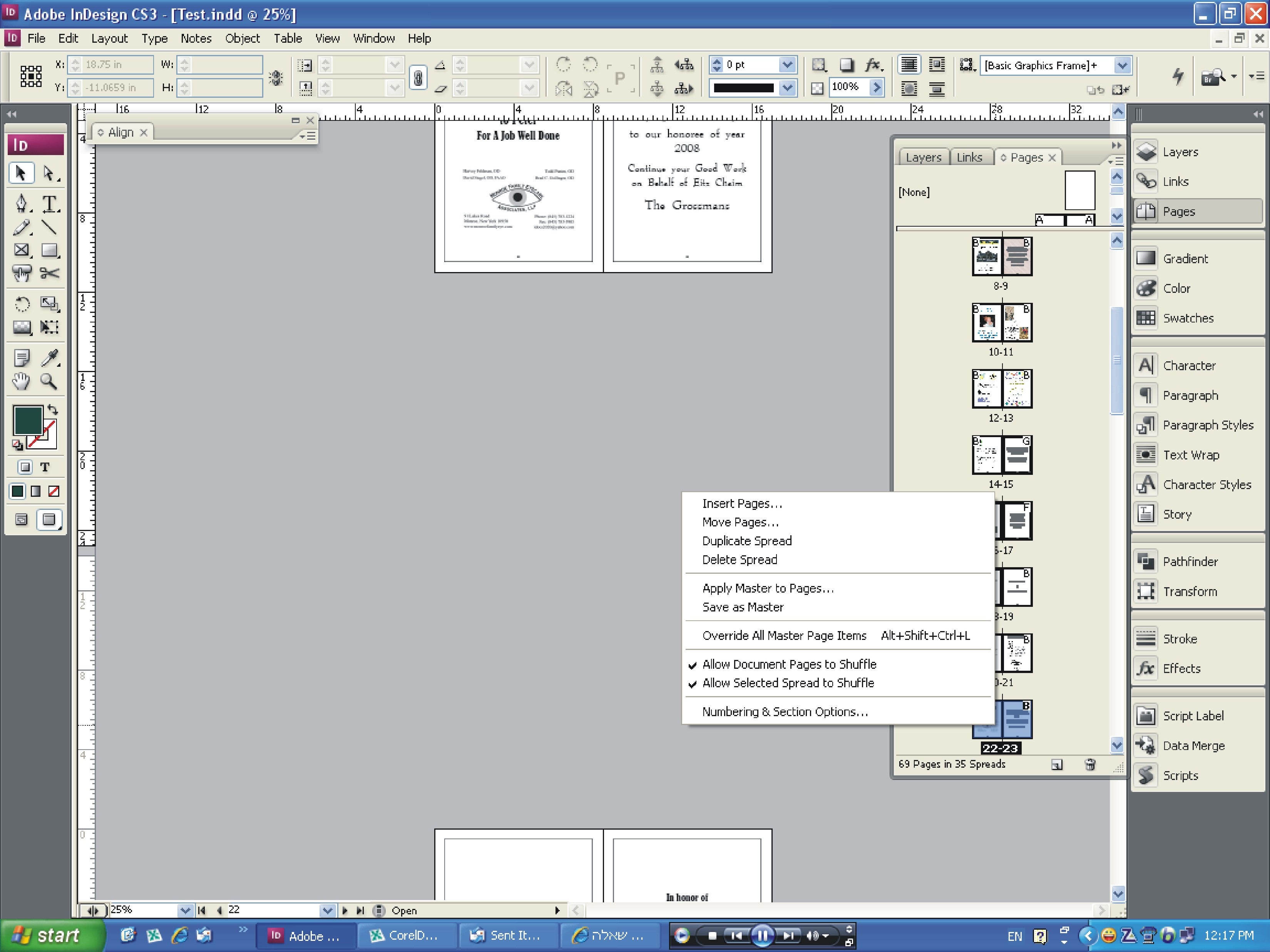Viewport: 1270px width, 952px height.
Task: Delete selected pages with trash icon
Action: (x=1090, y=764)
